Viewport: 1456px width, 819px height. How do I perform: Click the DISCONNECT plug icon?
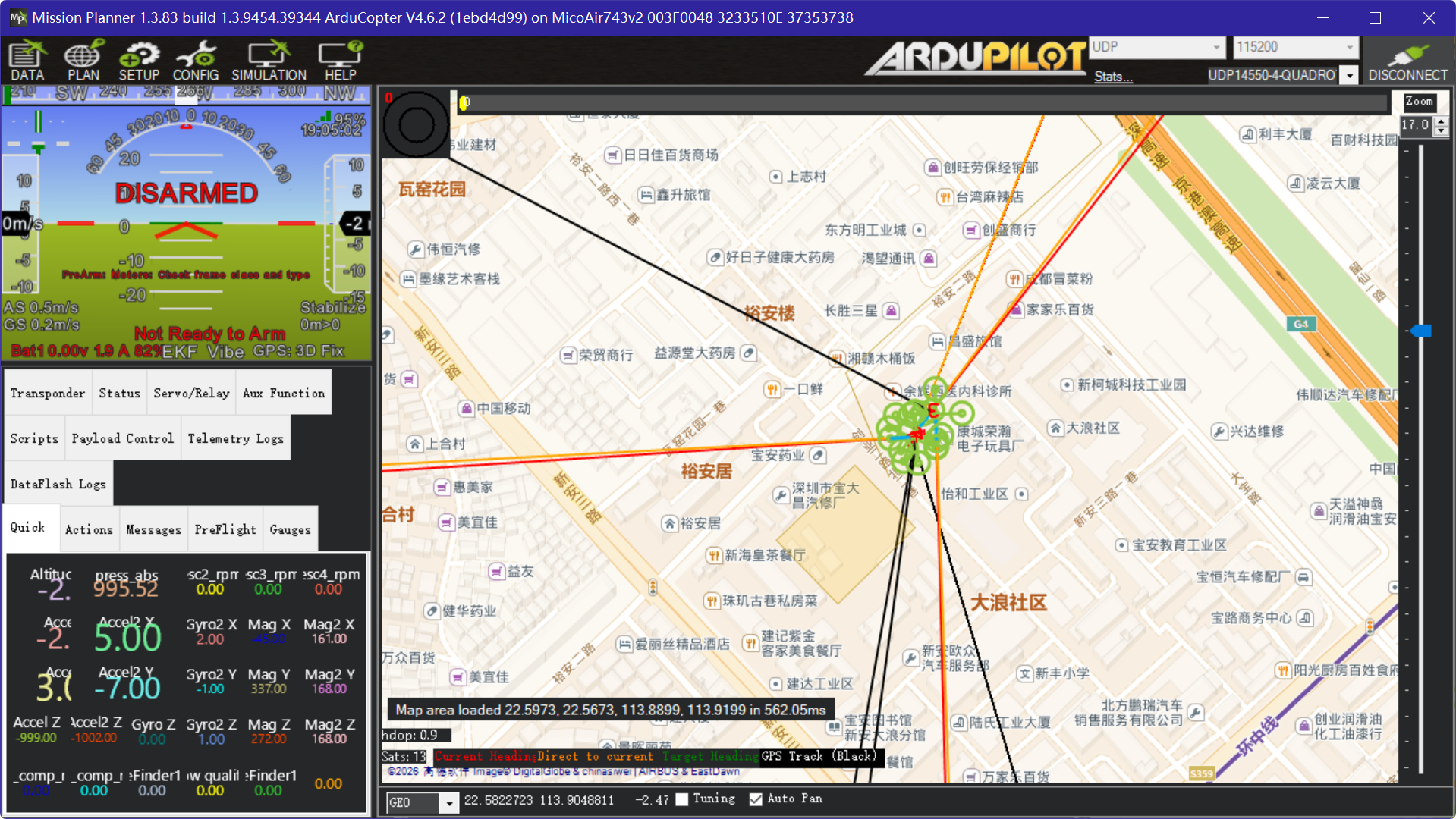1407,54
